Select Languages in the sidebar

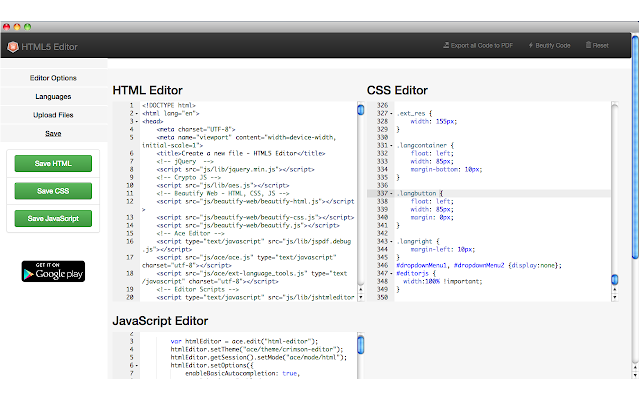pos(53,97)
